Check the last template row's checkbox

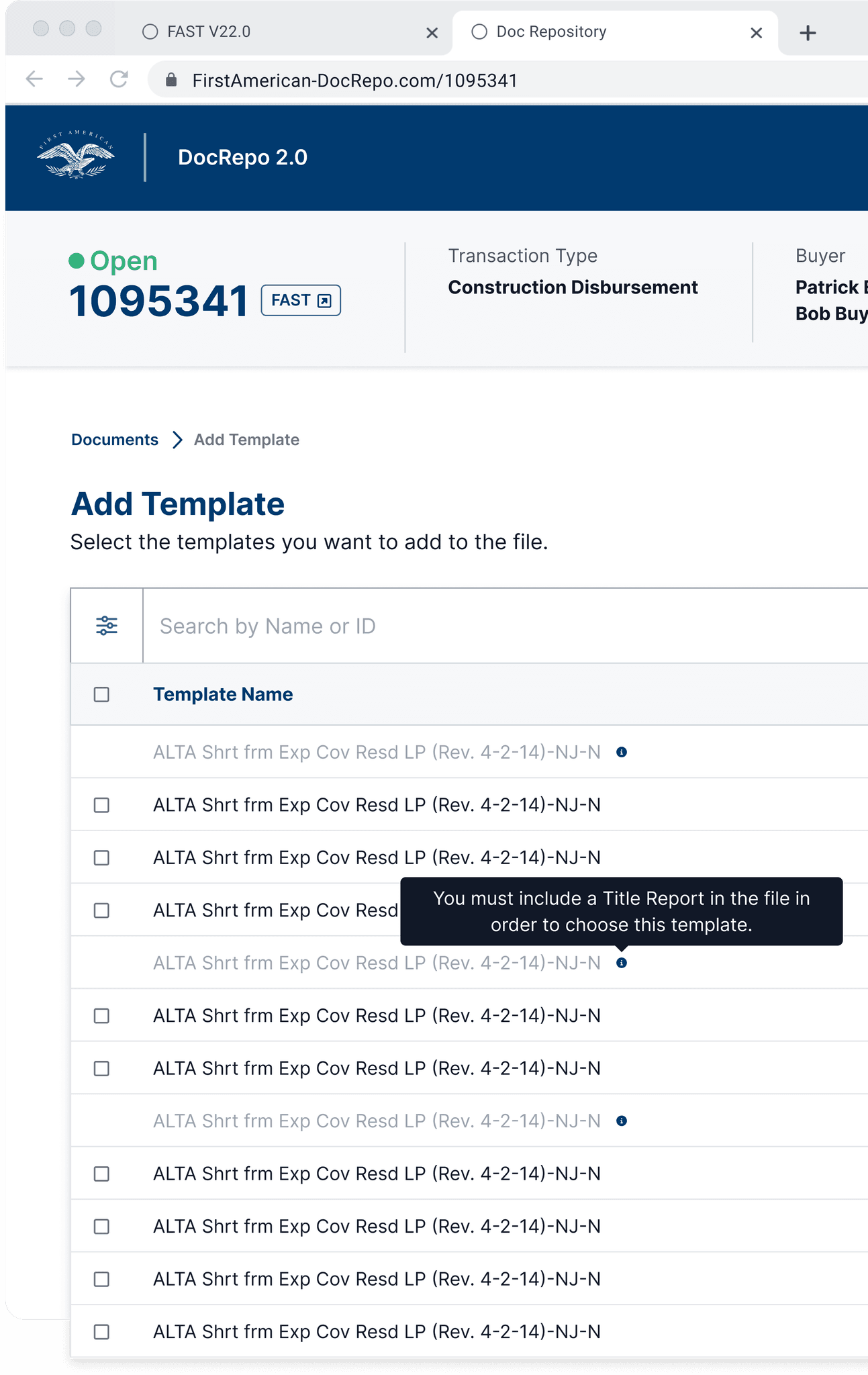tap(101, 1331)
